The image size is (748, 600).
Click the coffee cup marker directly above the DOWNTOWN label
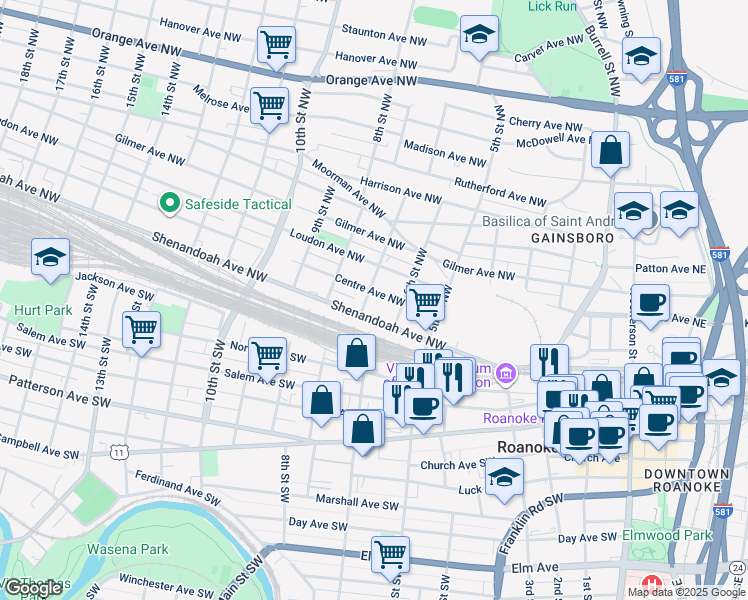(658, 425)
